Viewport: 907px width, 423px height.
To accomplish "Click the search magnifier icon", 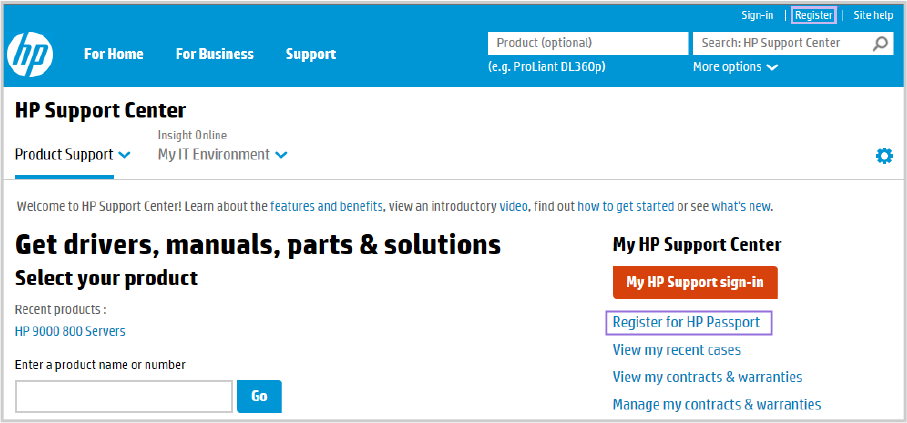I will point(880,43).
